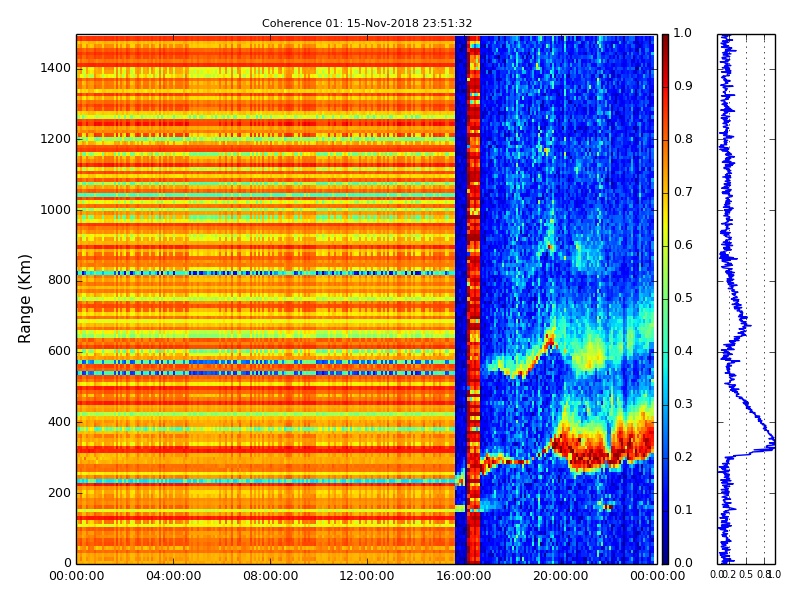Click the 12:00:00 time axis label
Screen dimensions: 800x600
[x=367, y=576]
